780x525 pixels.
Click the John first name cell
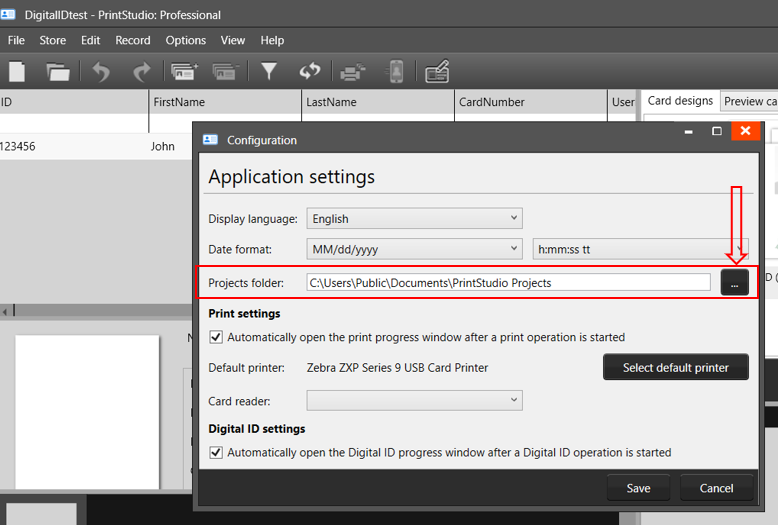coord(163,146)
